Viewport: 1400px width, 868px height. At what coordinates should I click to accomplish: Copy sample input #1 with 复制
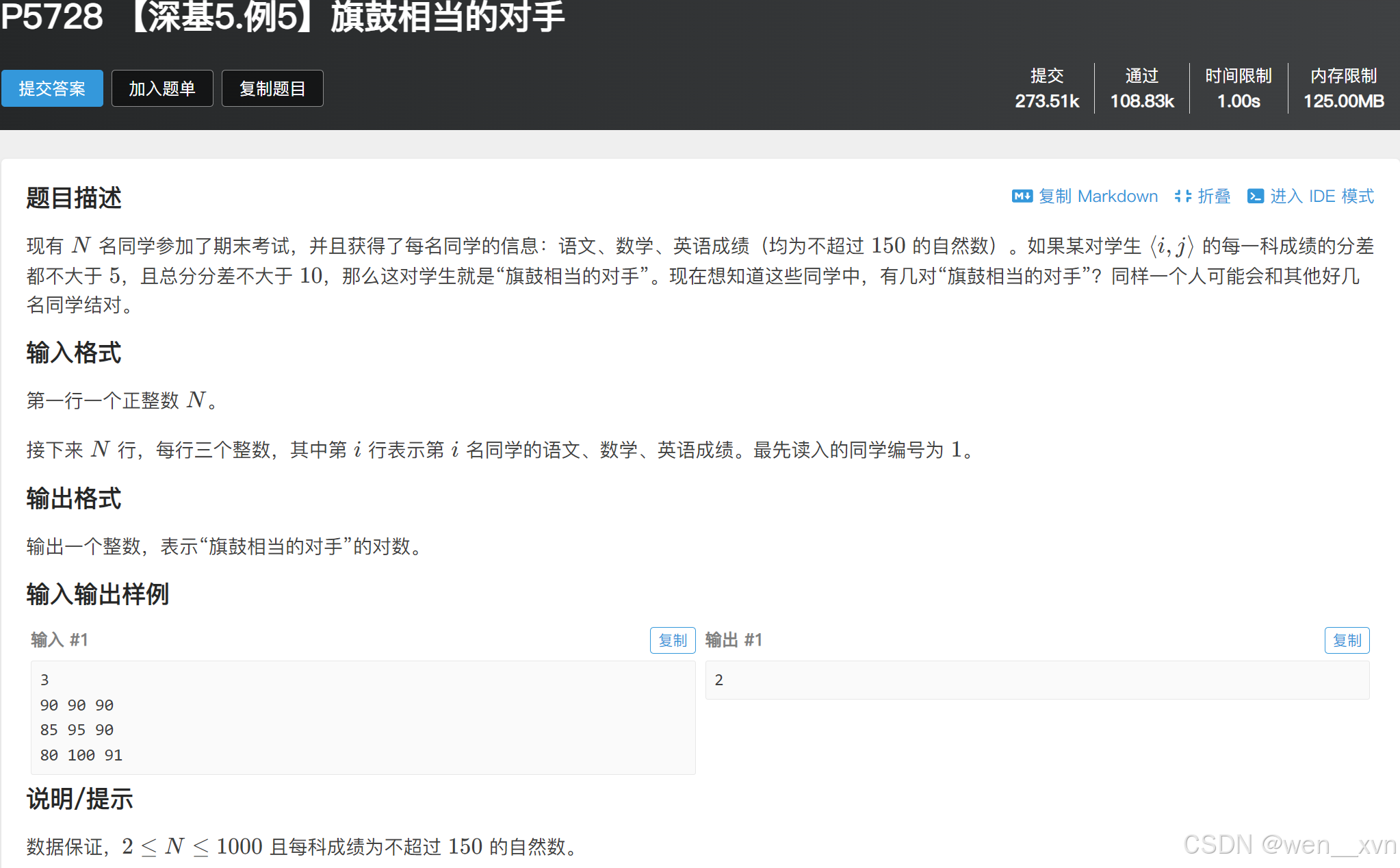[x=672, y=640]
